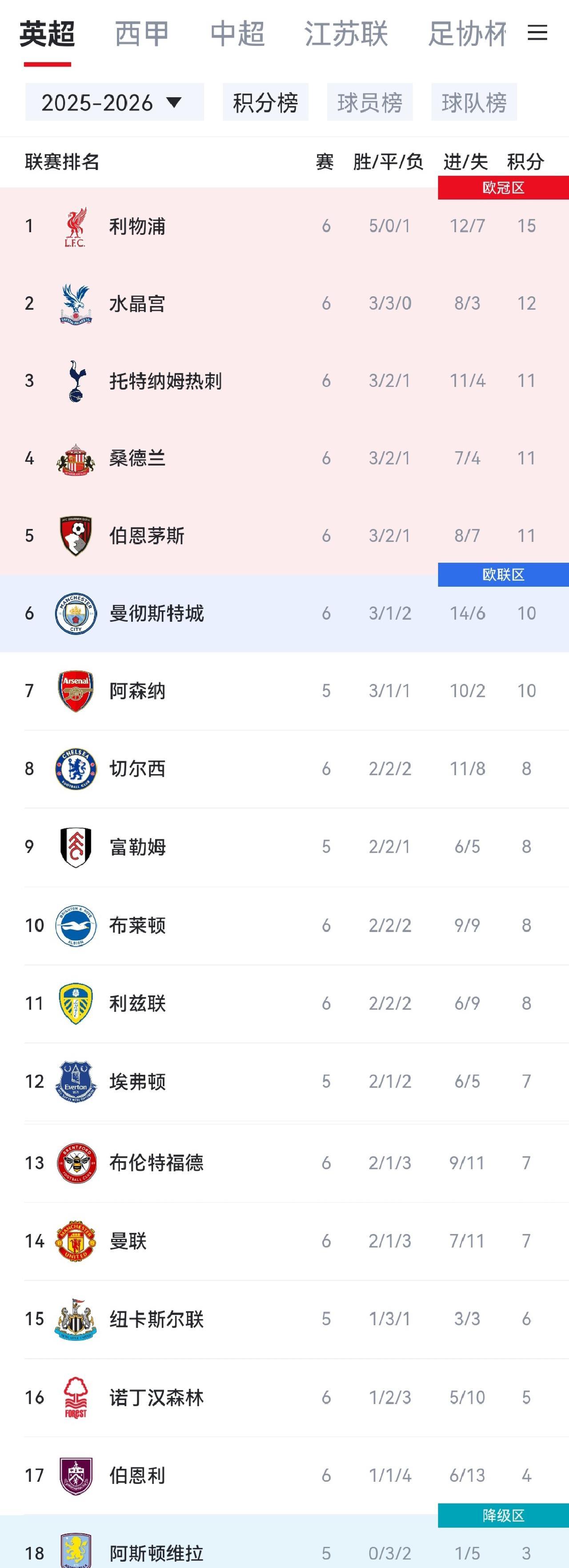
Task: Select the 球队榜 team ranking button
Action: (474, 102)
